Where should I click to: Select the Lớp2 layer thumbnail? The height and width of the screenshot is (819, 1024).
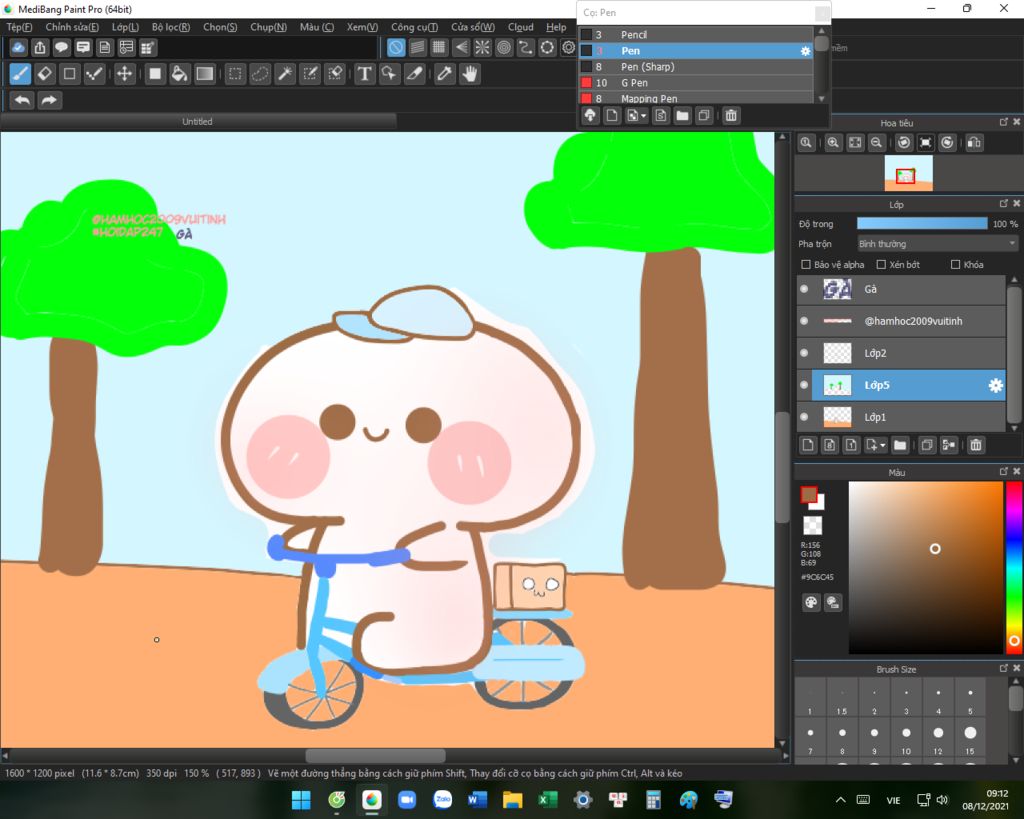tap(837, 353)
